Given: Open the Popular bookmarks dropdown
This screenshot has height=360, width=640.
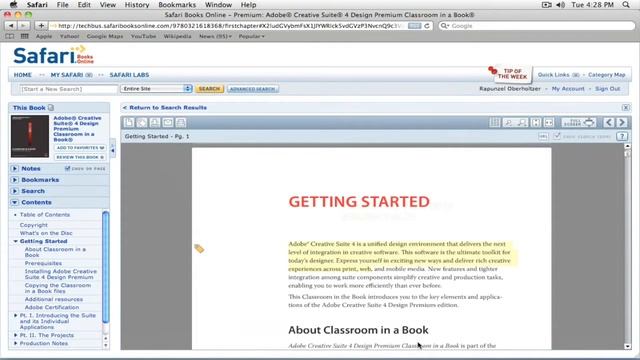Looking at the screenshot, I should click(x=251, y=36).
